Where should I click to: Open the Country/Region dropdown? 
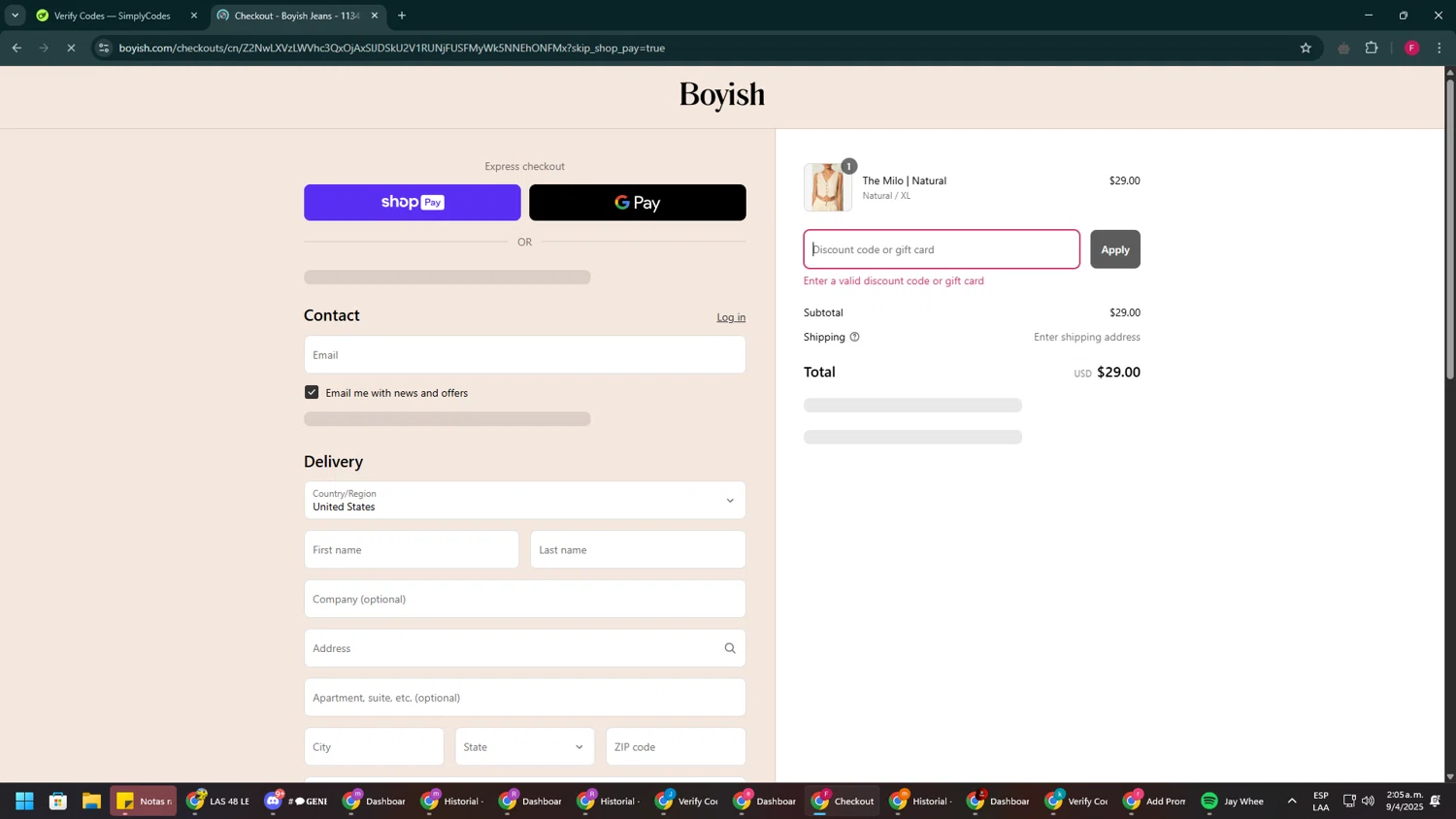(525, 501)
